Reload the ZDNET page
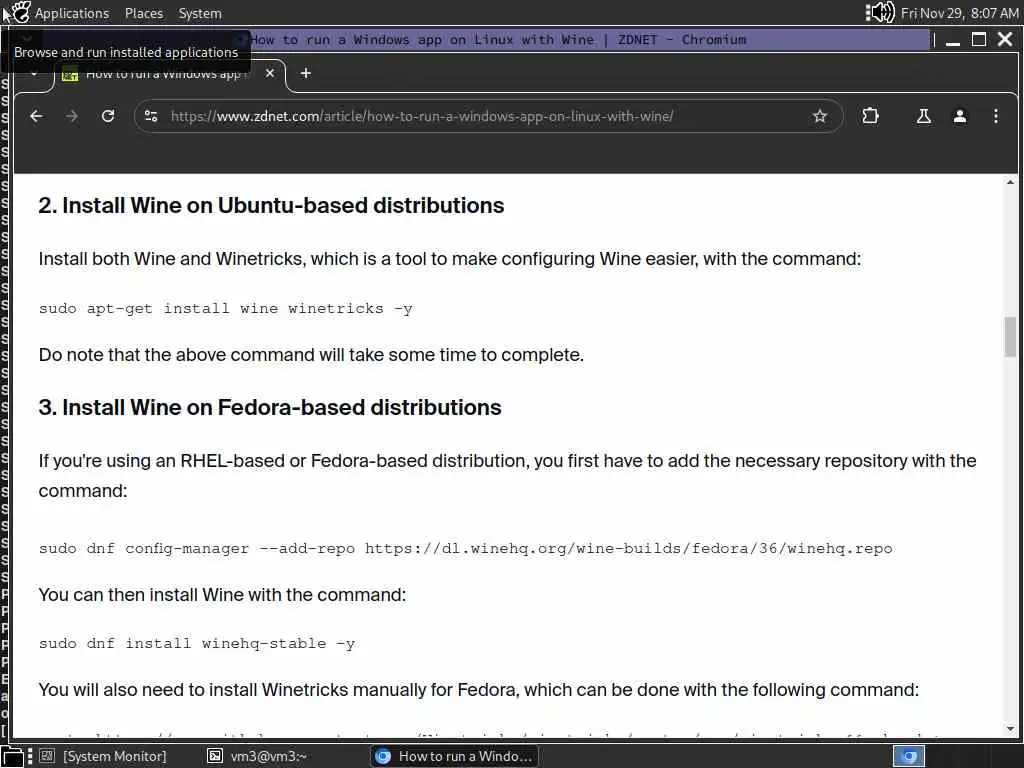 click(x=108, y=116)
